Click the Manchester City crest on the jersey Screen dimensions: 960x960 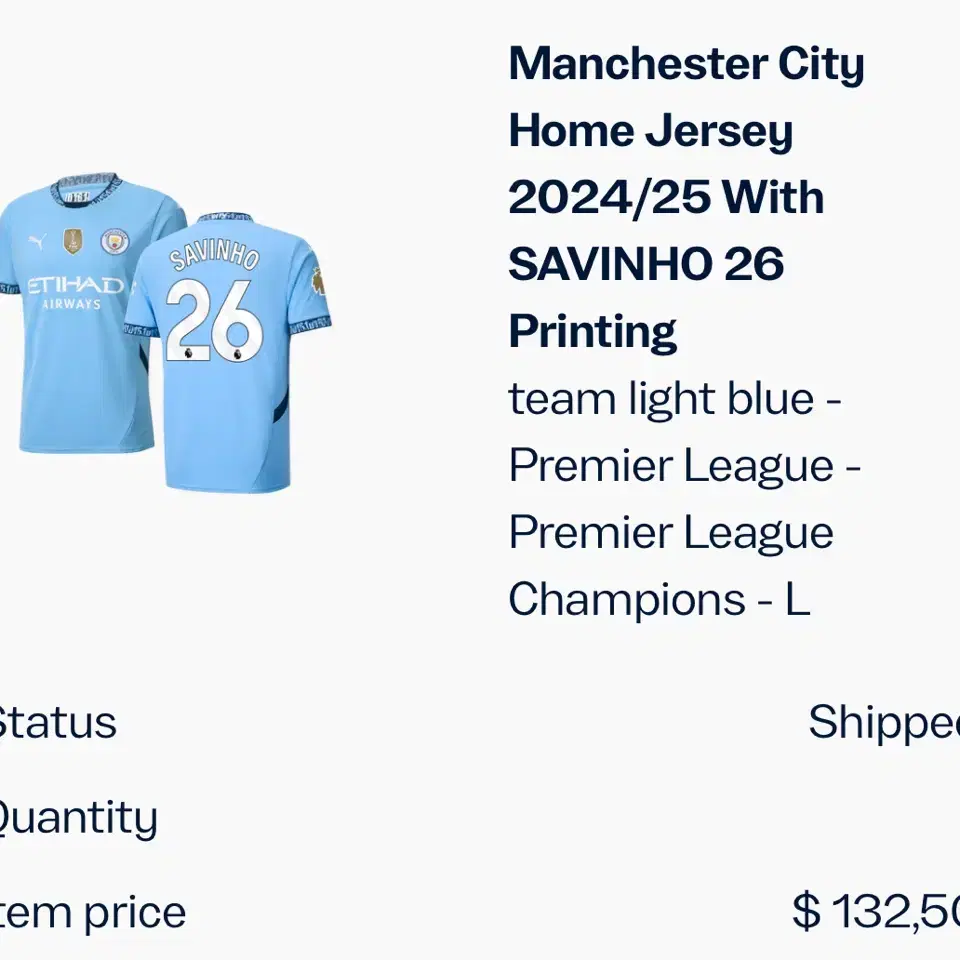[114, 242]
